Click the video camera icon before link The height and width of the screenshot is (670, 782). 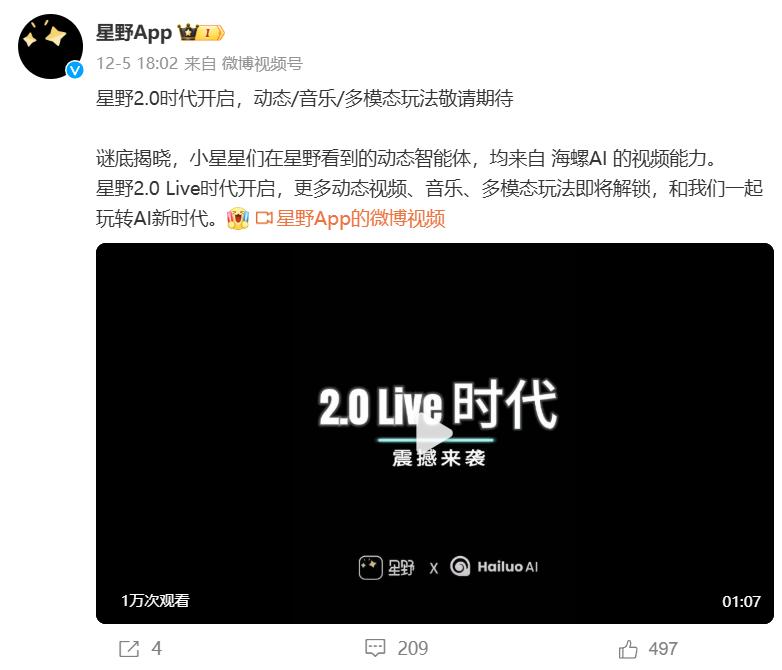point(264,218)
